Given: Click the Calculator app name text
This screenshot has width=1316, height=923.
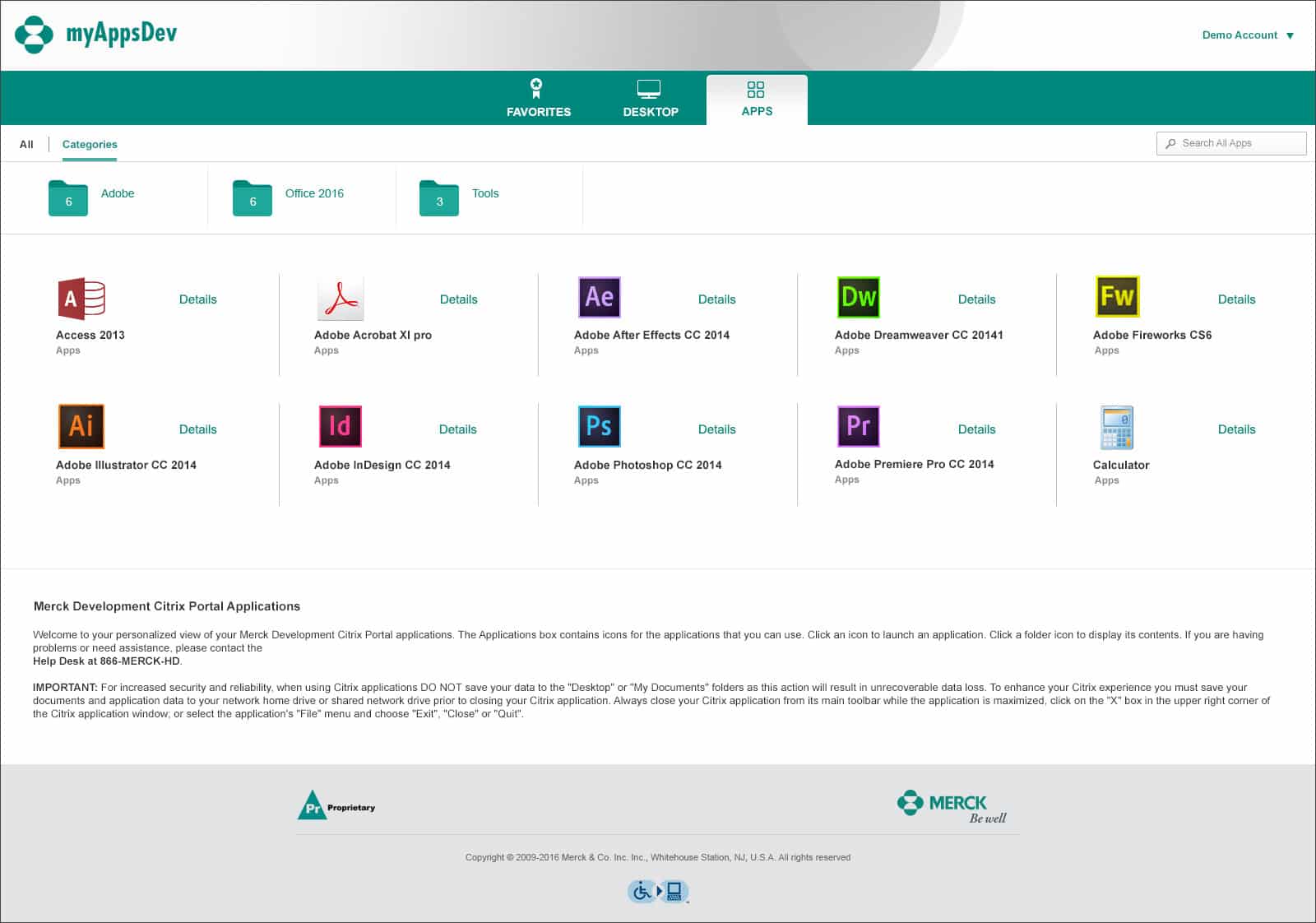Looking at the screenshot, I should pyautogui.click(x=1120, y=465).
